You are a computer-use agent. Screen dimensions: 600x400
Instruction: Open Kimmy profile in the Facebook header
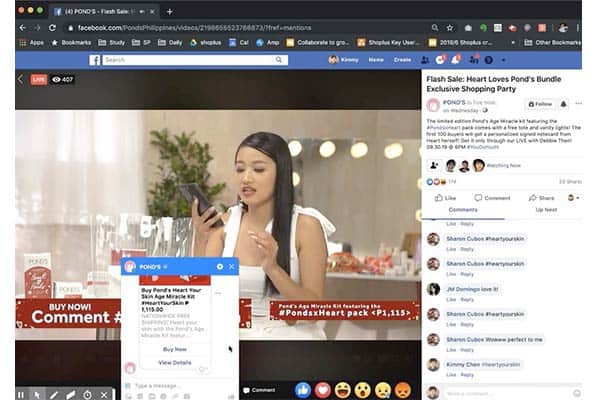(344, 60)
